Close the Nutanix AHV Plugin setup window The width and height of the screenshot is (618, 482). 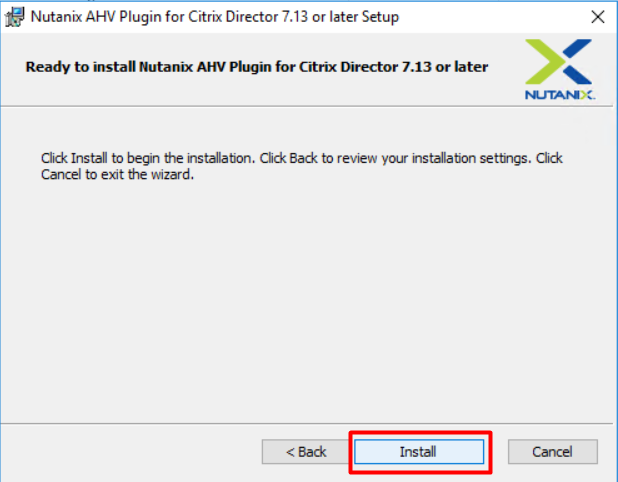click(x=597, y=16)
